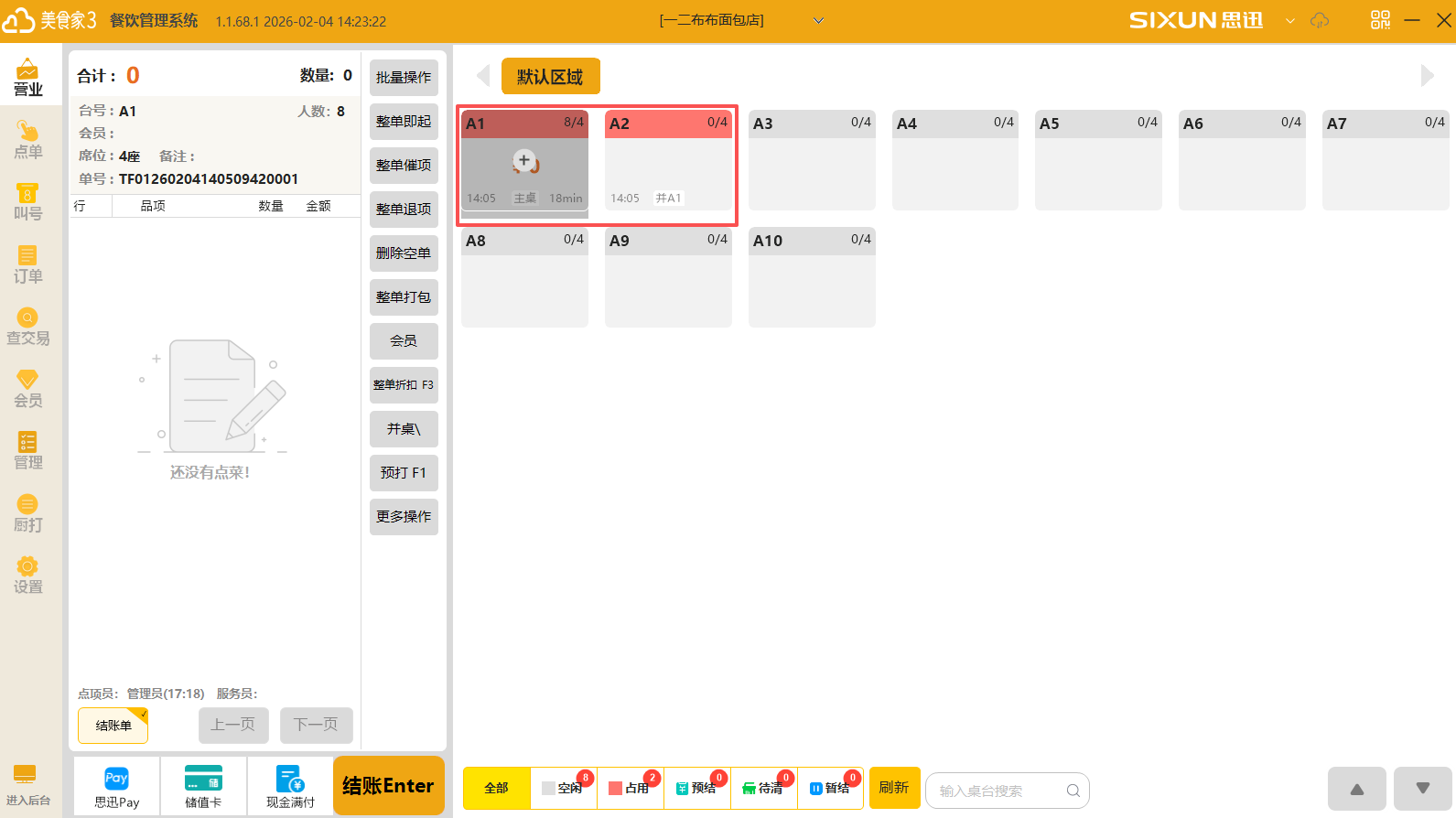
Task: Toggle the 结账单 receipt checkbox
Action: [113, 726]
